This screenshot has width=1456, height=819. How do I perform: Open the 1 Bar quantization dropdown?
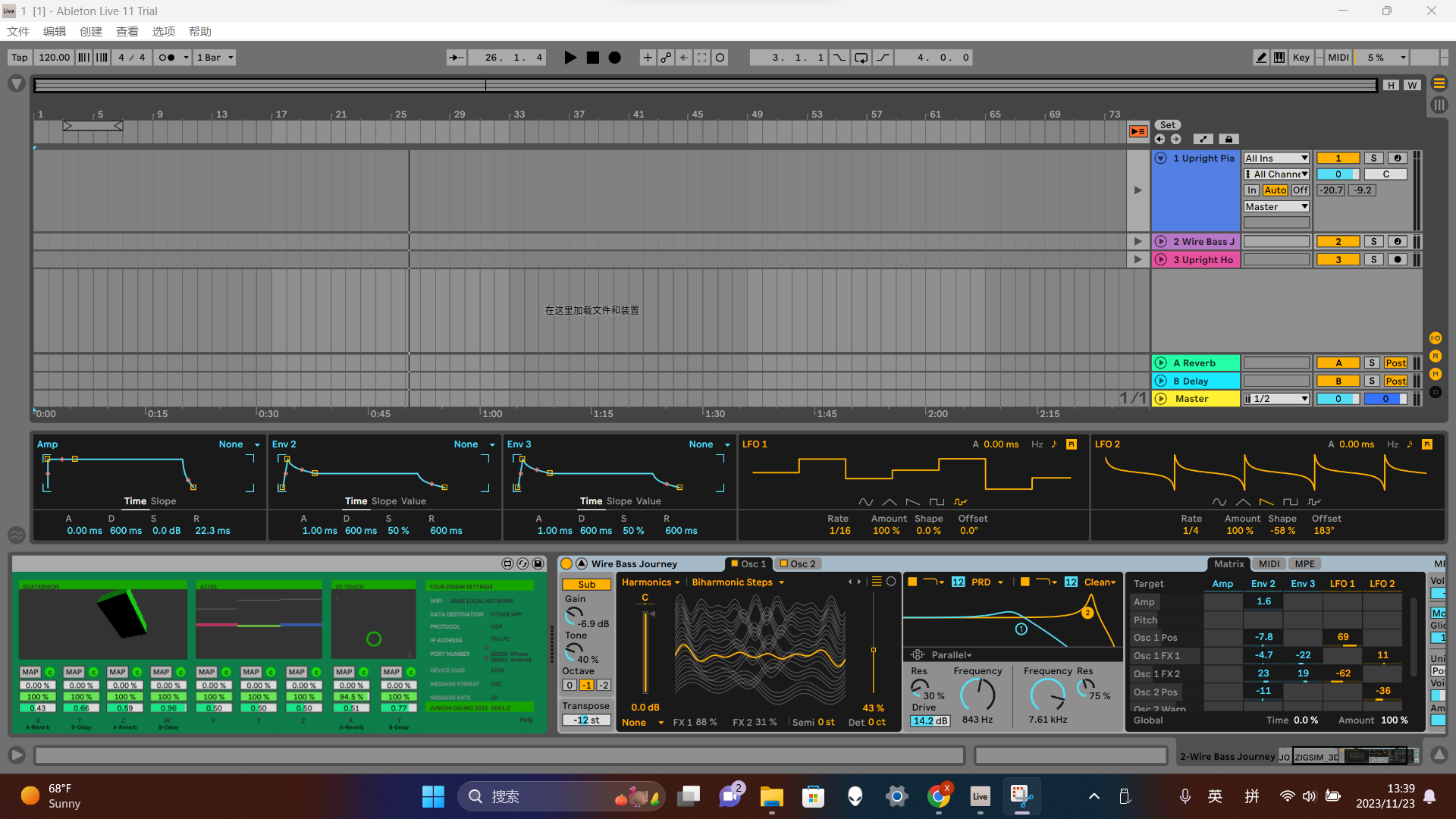point(215,58)
